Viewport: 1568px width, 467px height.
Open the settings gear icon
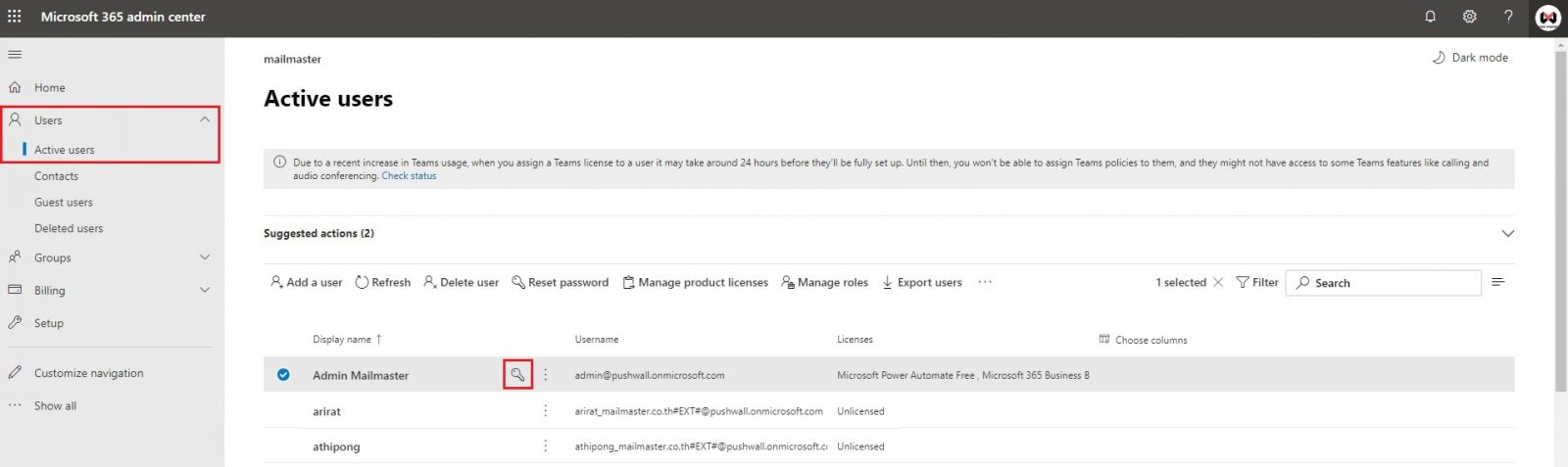pyautogui.click(x=1469, y=17)
